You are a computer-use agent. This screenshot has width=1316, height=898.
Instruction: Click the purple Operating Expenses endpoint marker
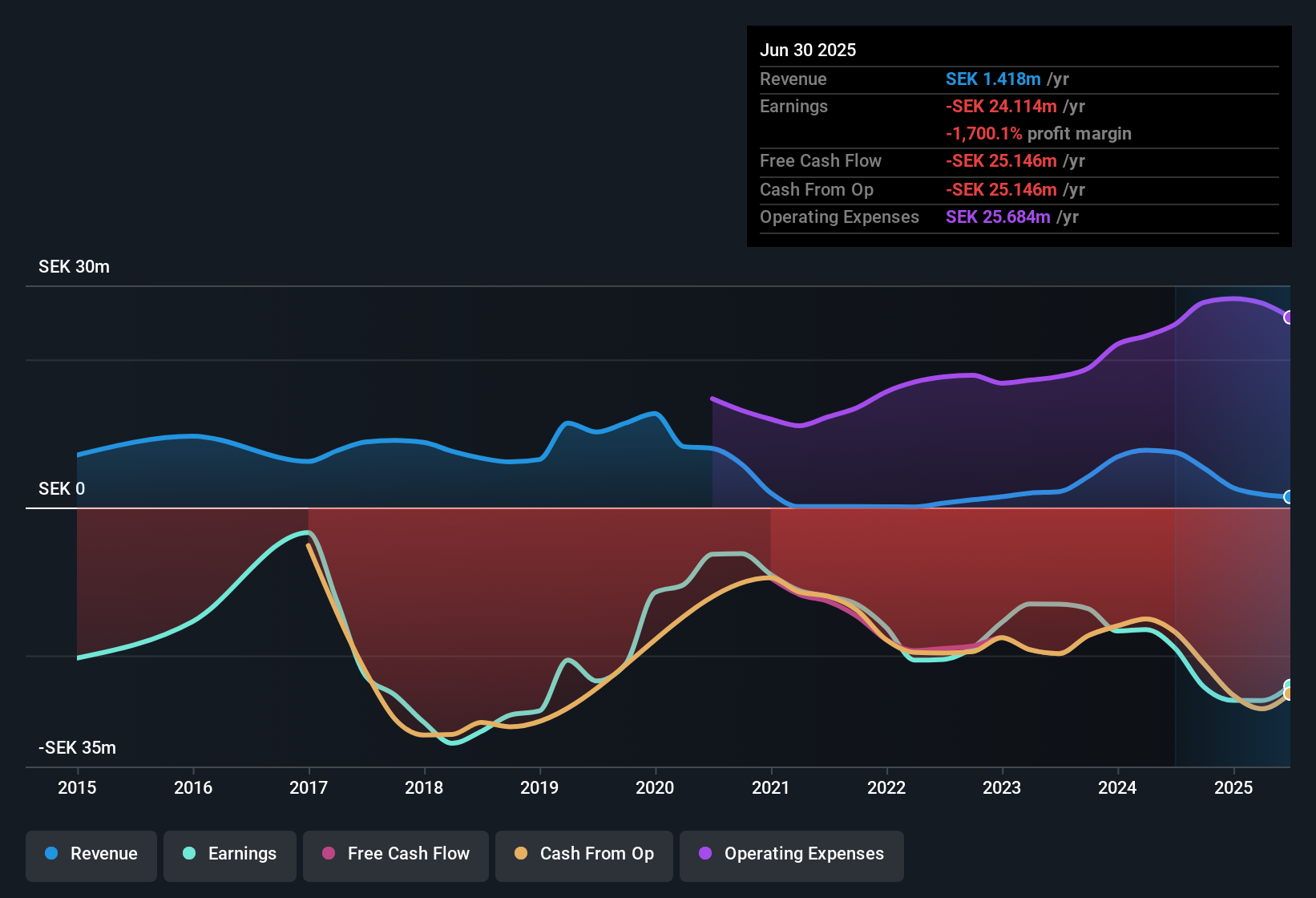click(1288, 318)
